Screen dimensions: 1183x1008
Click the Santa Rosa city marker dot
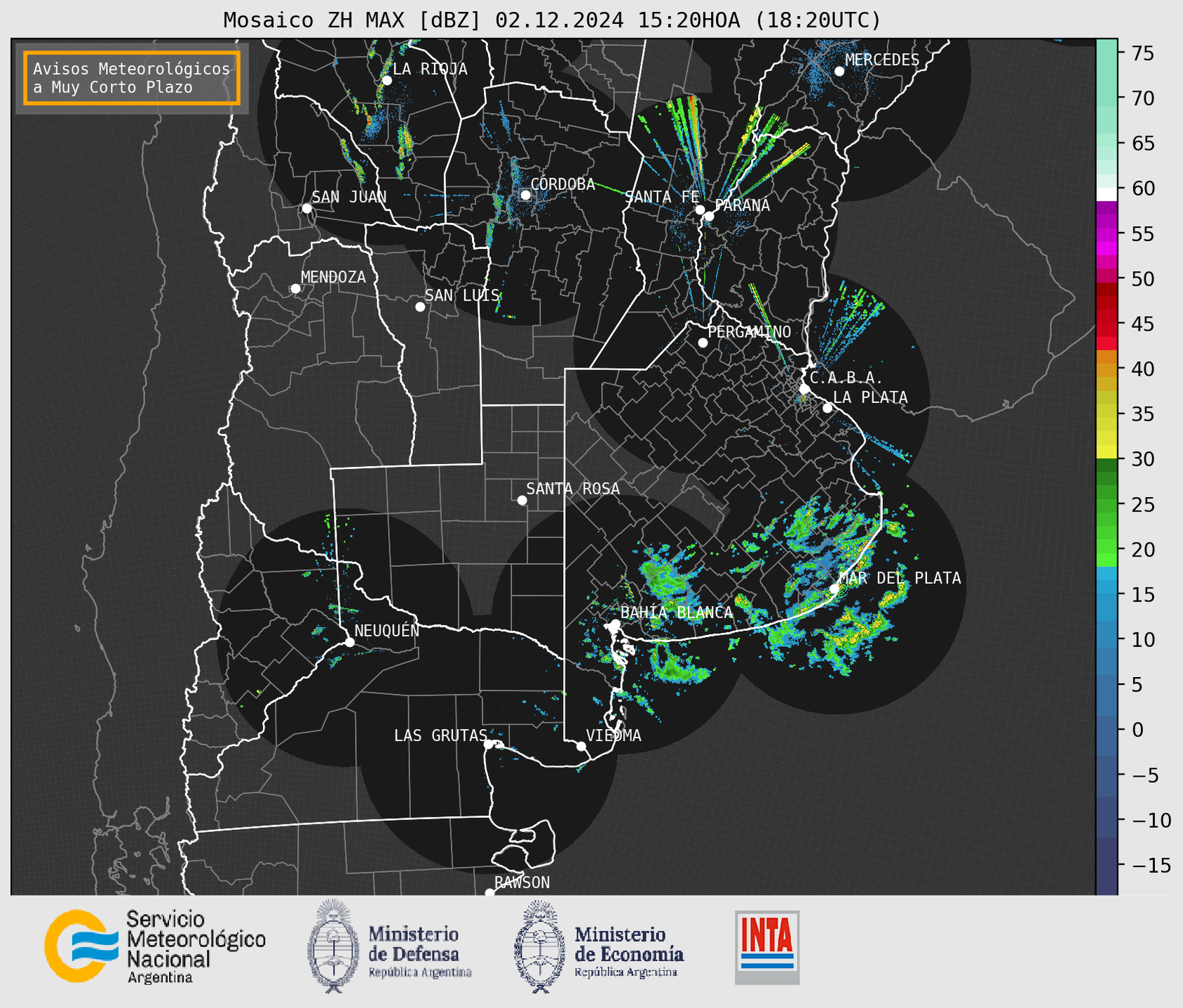[x=522, y=500]
